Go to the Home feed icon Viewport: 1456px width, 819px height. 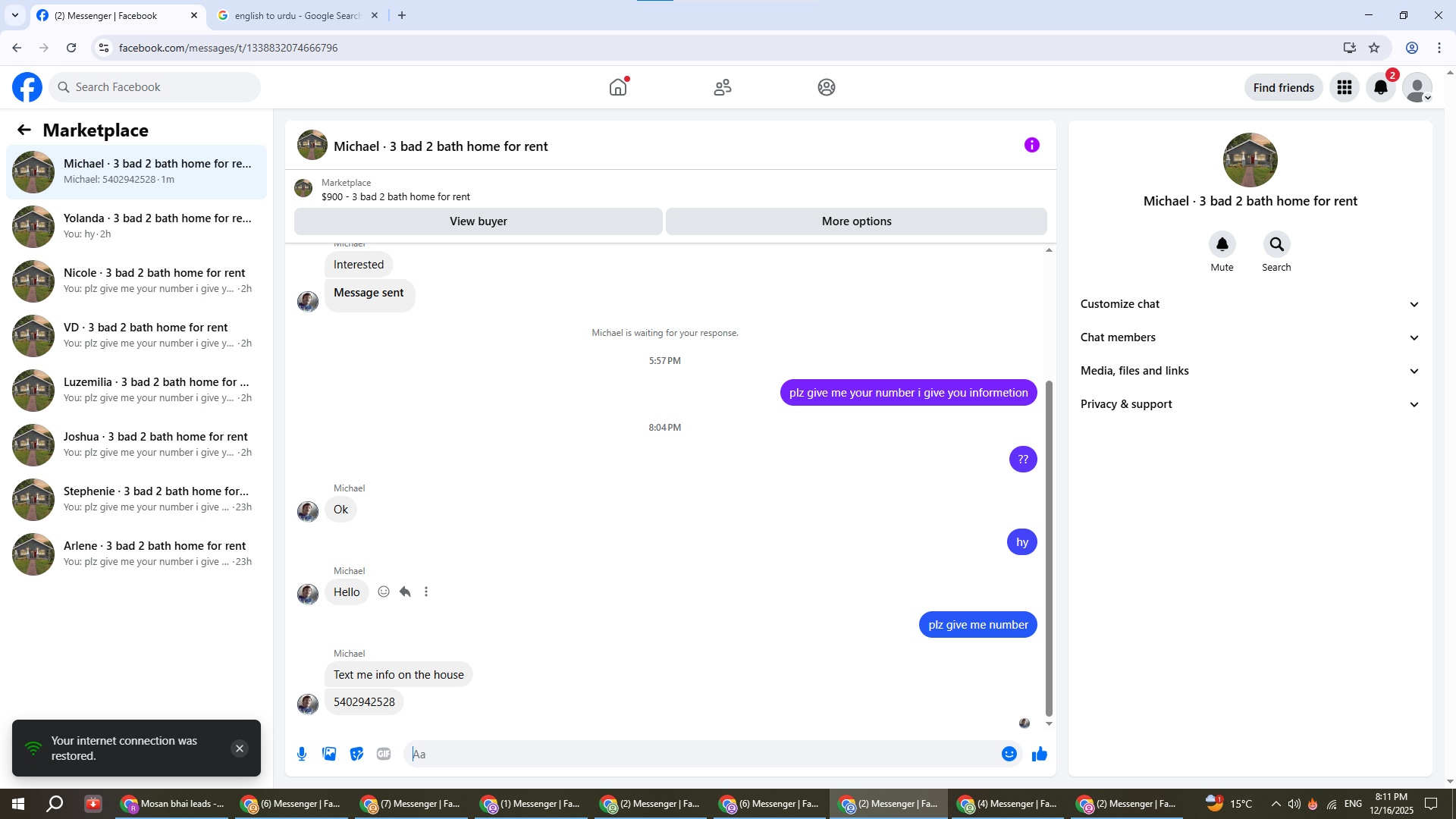pos(619,87)
